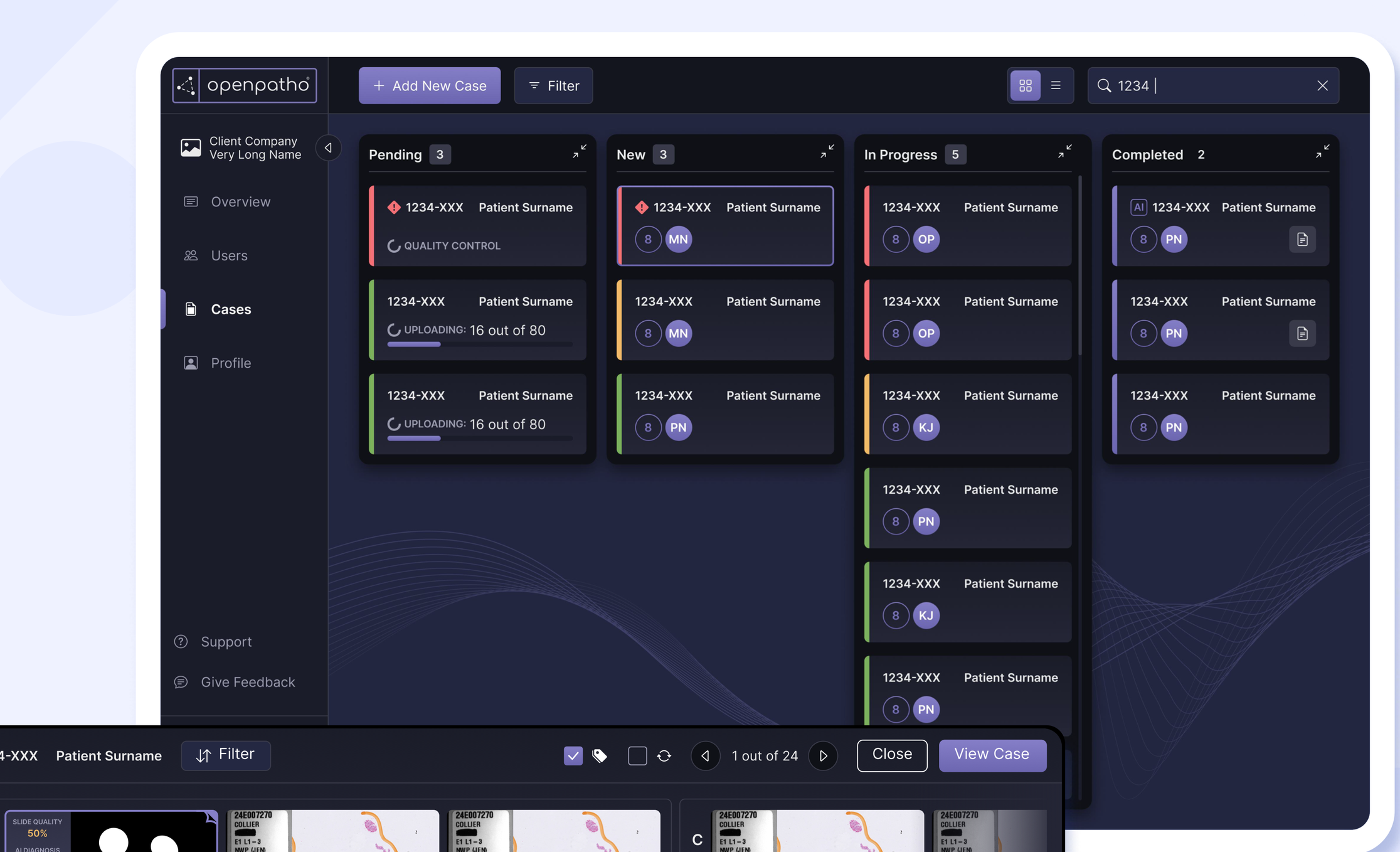Select the highlighted 1234-XXX case in the New column
Viewport: 1400px width, 852px height.
pyautogui.click(x=725, y=226)
